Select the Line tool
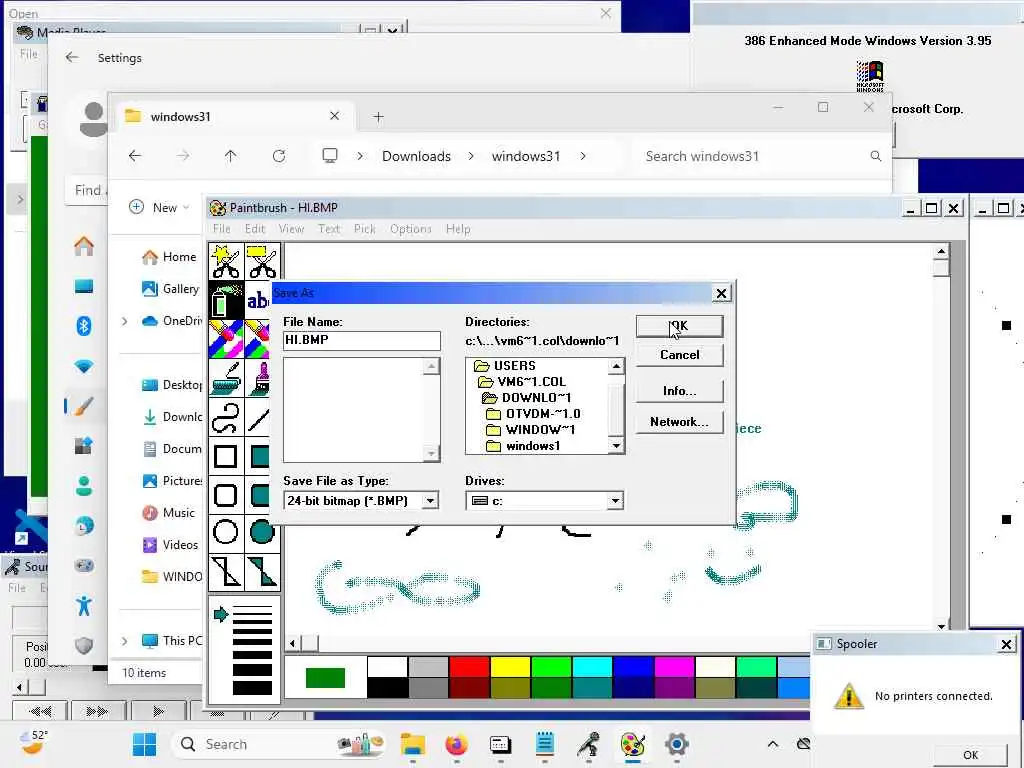Image resolution: width=1024 pixels, height=768 pixels. click(x=257, y=417)
